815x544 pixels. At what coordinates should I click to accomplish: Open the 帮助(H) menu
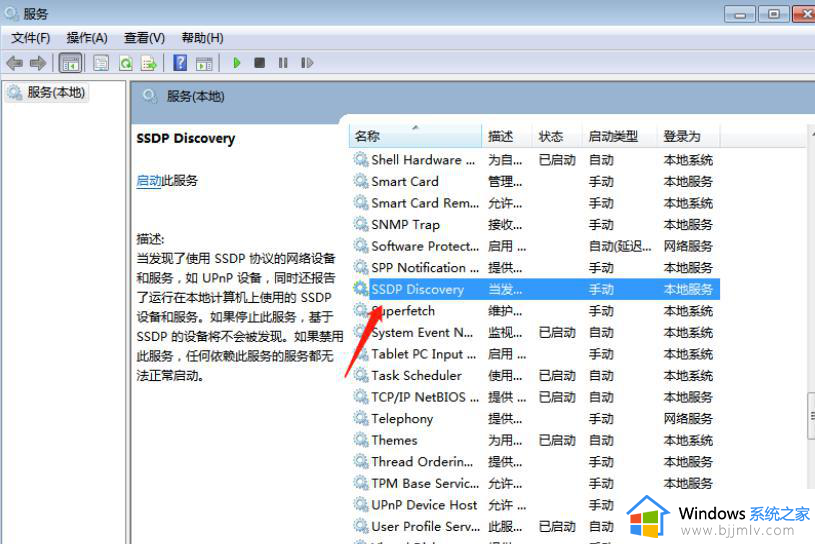pyautogui.click(x=202, y=38)
